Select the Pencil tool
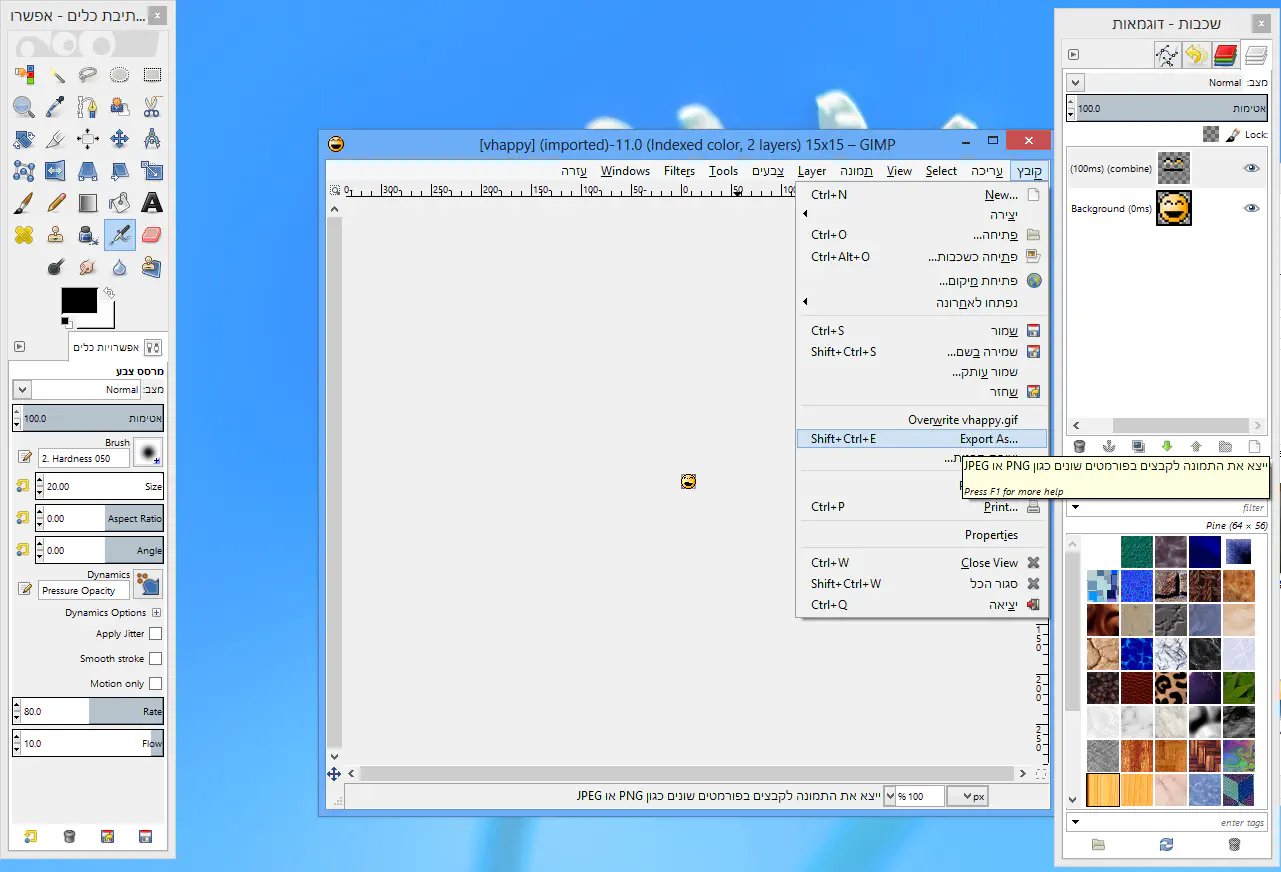 (x=56, y=203)
